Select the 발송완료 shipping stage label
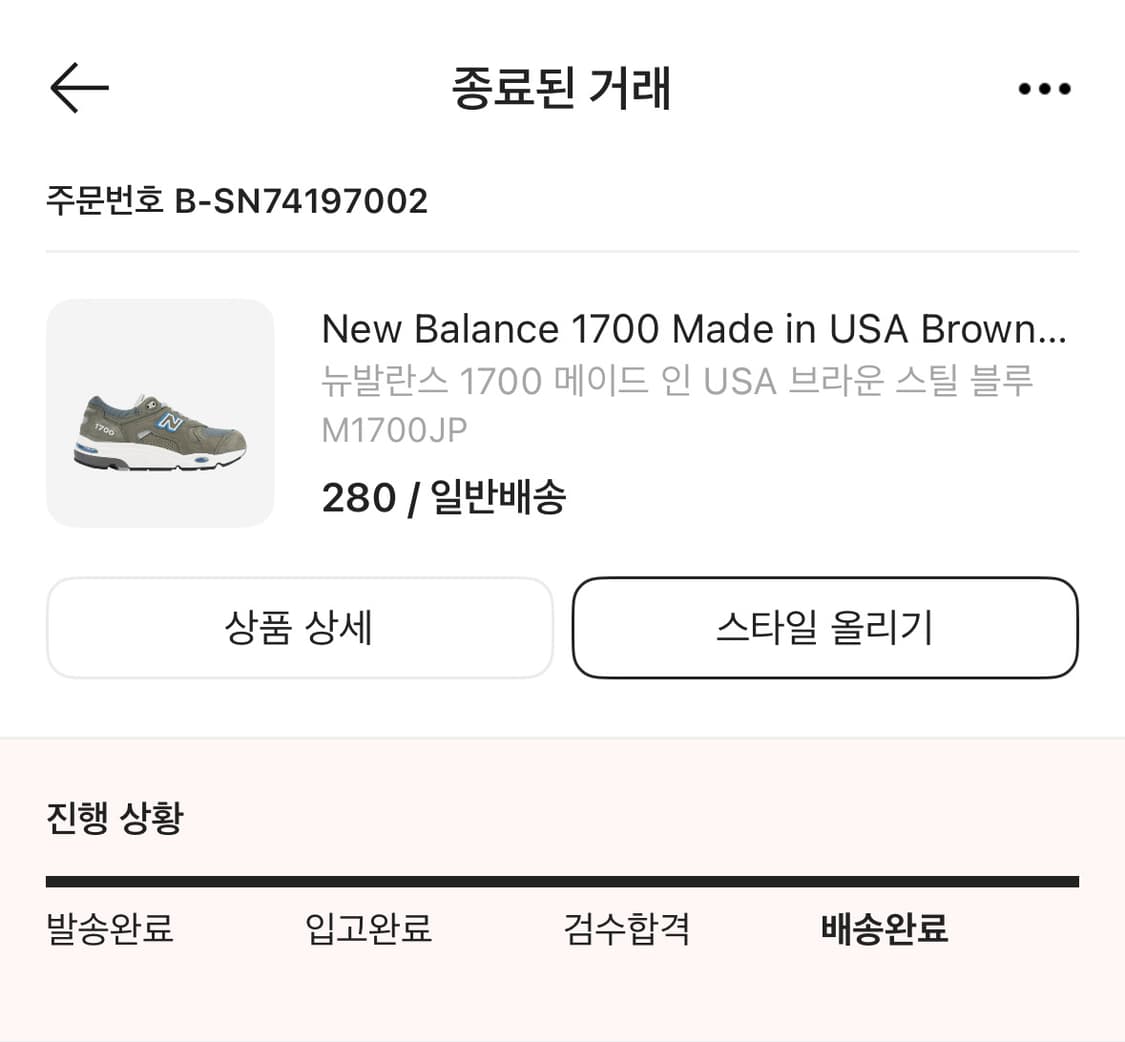 click(x=110, y=930)
